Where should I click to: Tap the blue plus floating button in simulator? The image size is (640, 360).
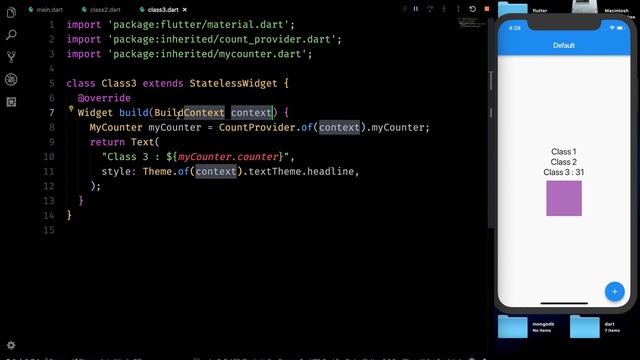coord(614,291)
